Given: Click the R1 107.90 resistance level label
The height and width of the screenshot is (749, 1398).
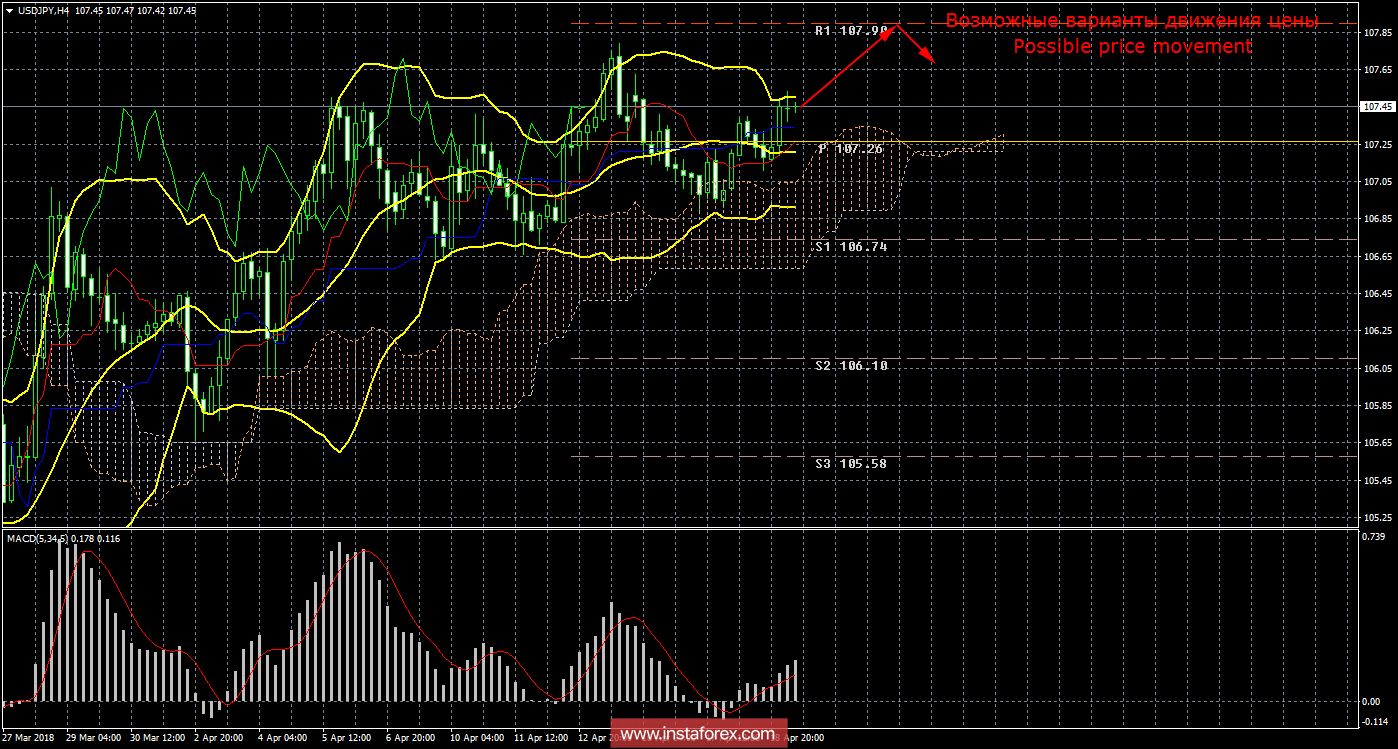Looking at the screenshot, I should 851,31.
